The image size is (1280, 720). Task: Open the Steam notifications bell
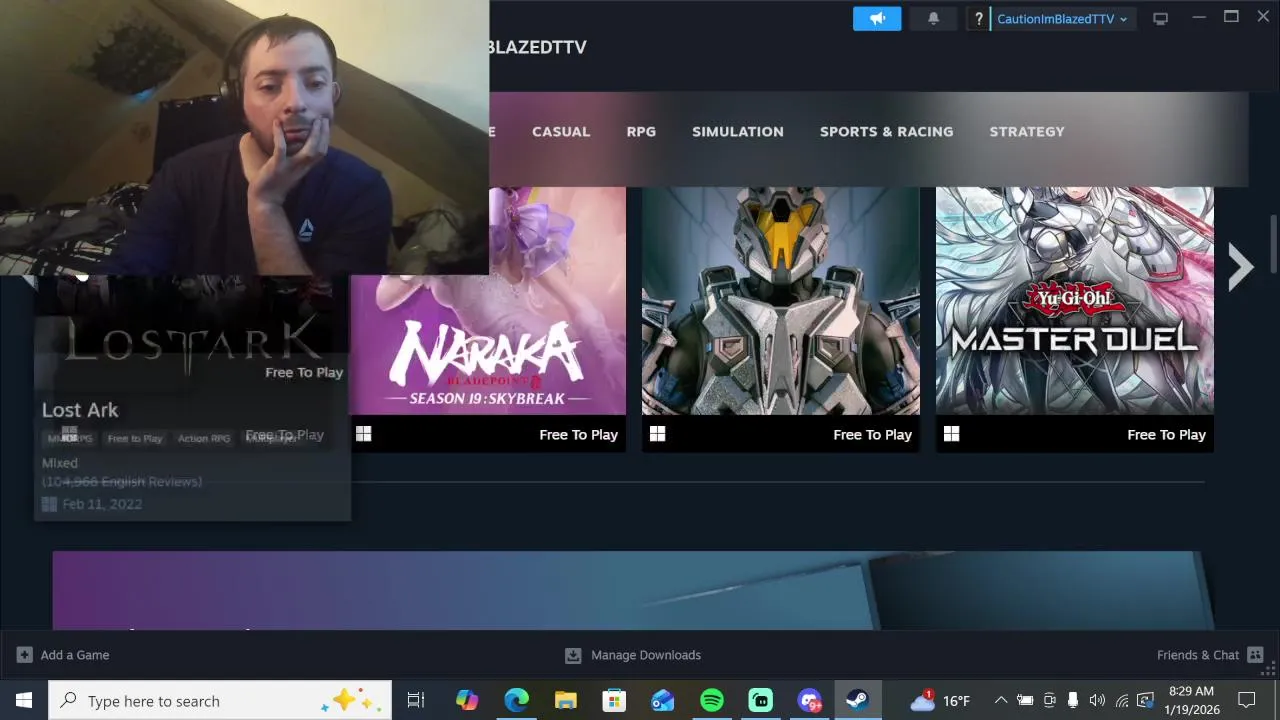point(933,18)
